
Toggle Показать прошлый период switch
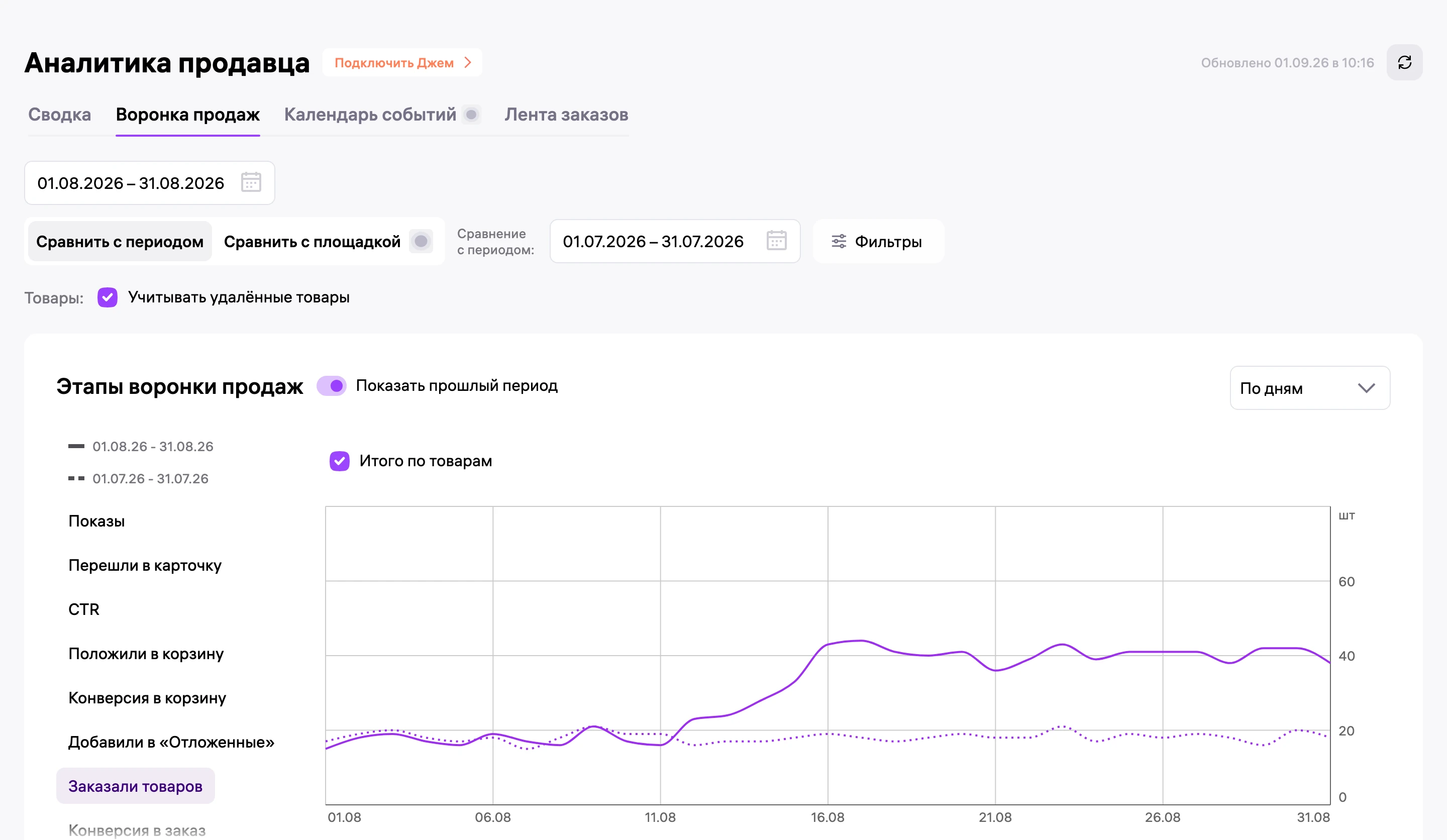point(332,386)
